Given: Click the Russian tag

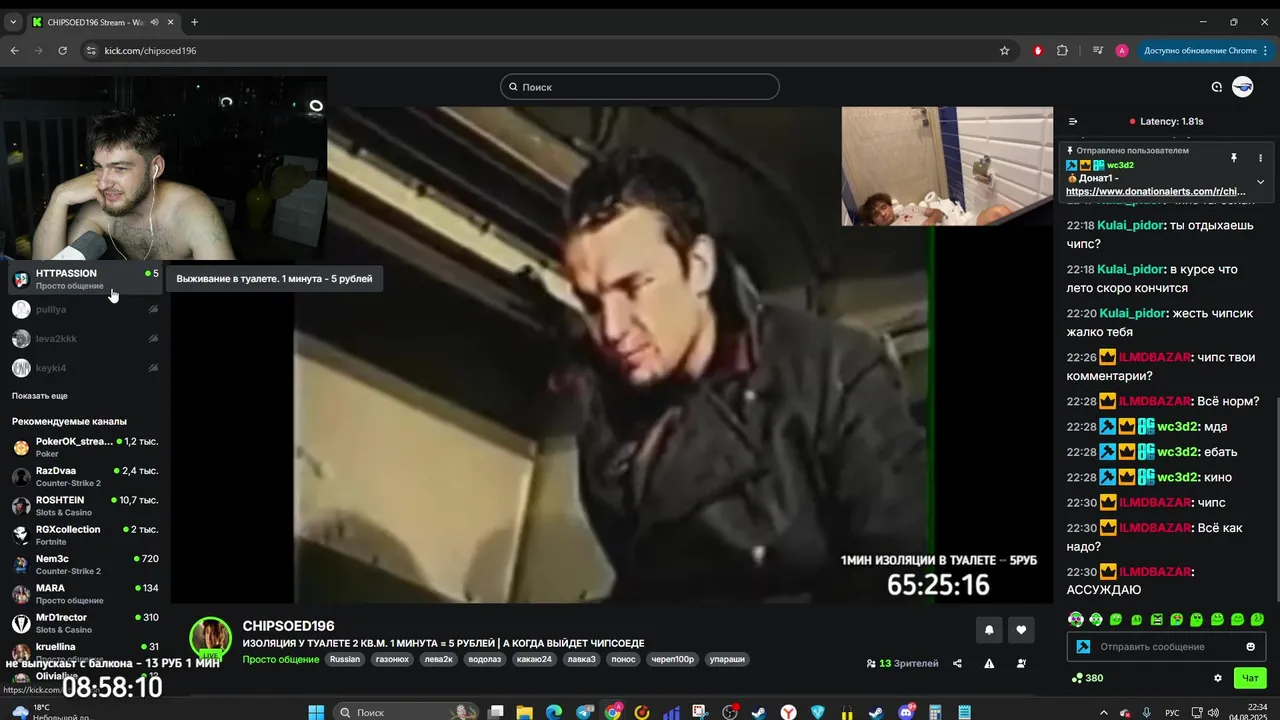Looking at the screenshot, I should [345, 659].
